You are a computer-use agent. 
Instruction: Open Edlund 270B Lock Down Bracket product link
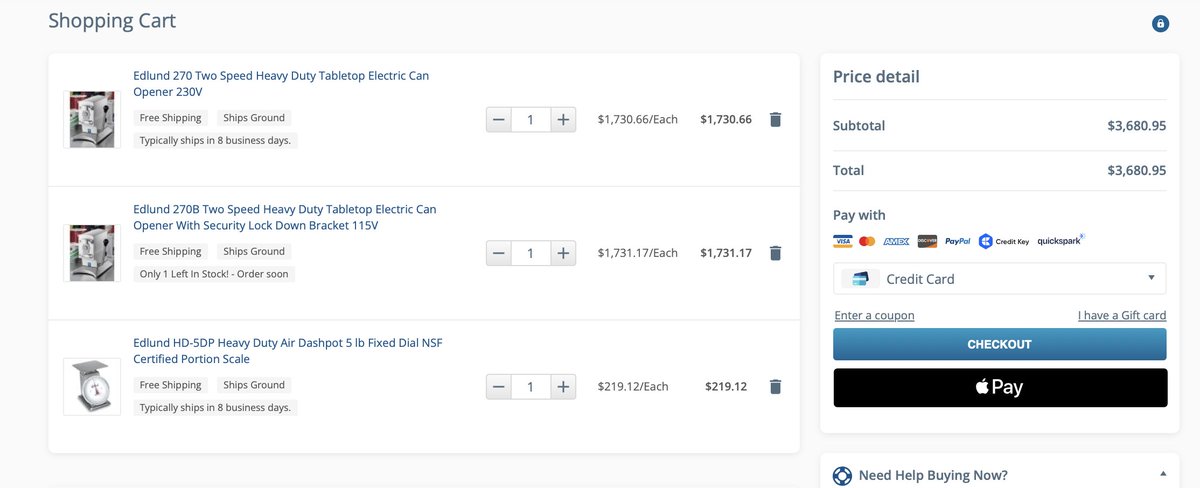(x=285, y=217)
